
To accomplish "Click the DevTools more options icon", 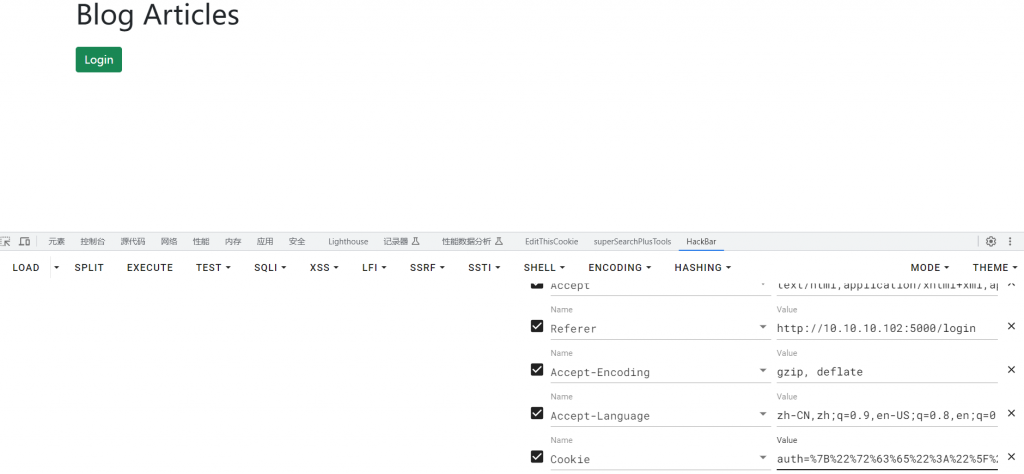I will click(1015, 241).
